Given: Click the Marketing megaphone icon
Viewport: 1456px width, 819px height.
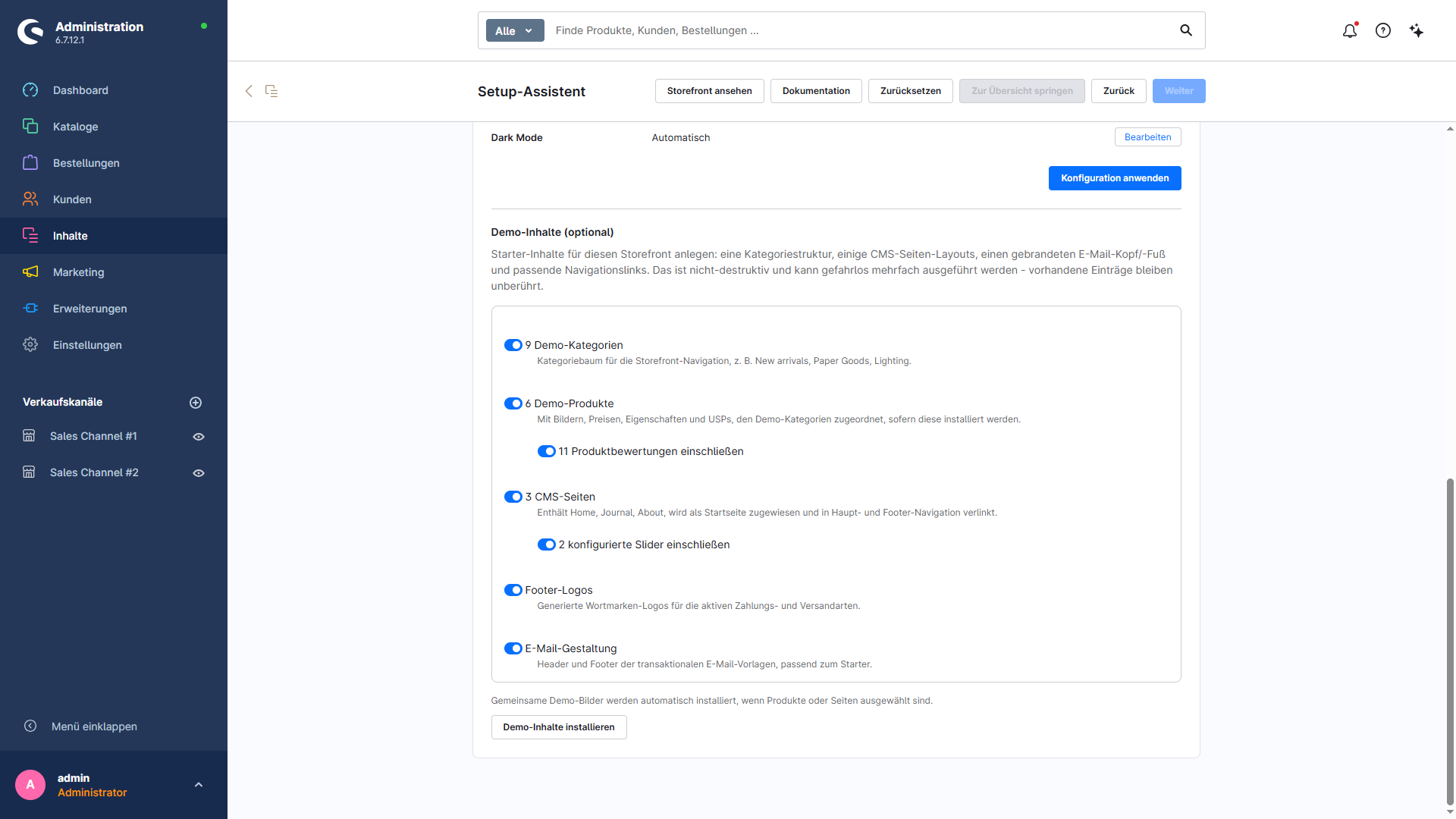Looking at the screenshot, I should [30, 272].
